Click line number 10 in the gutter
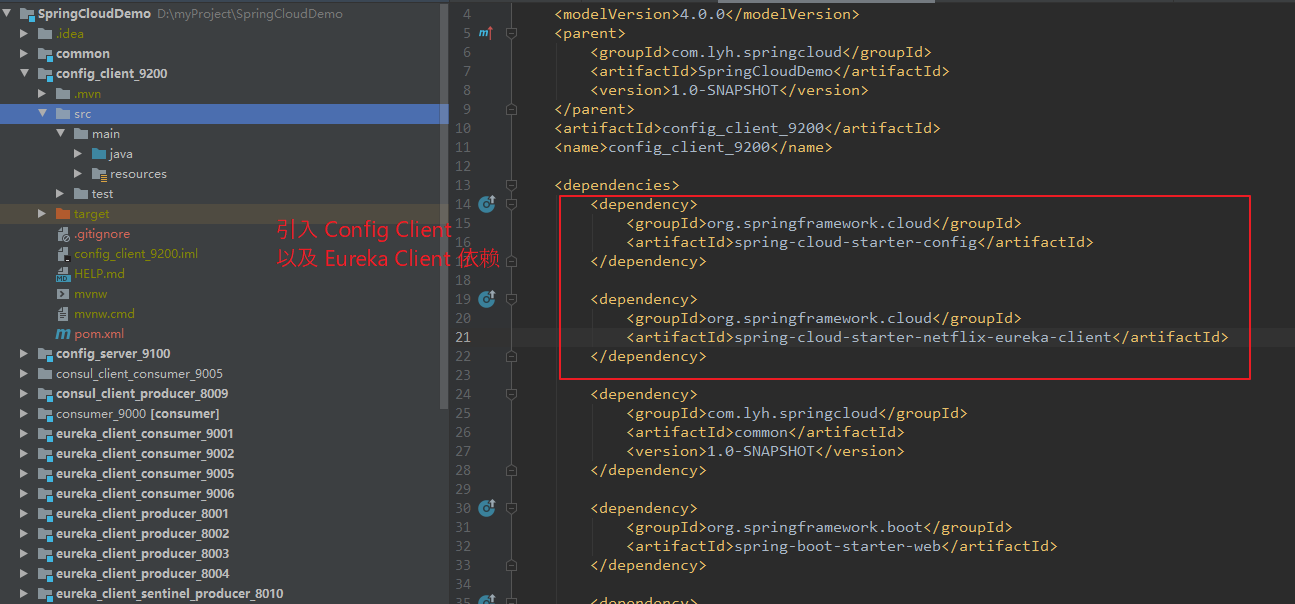The image size is (1295, 604). click(462, 128)
